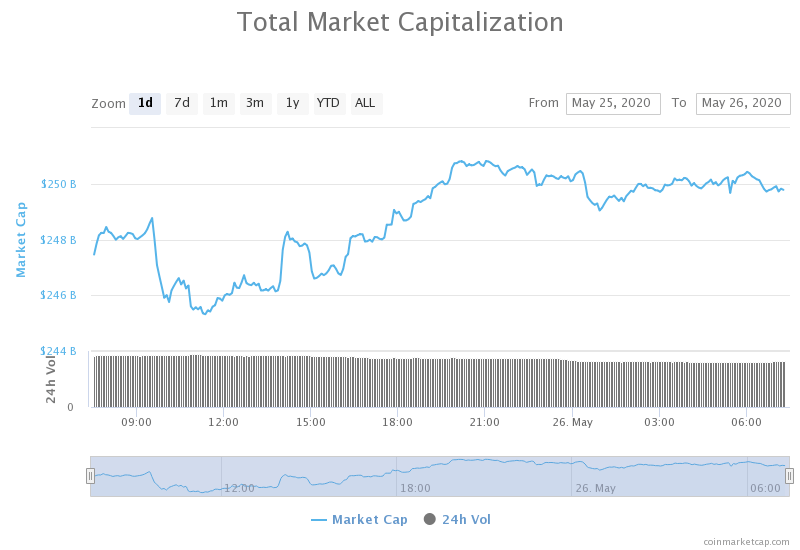Image resolution: width=800 pixels, height=550 pixels.
Task: Select the 1d zoom range
Action: click(145, 104)
